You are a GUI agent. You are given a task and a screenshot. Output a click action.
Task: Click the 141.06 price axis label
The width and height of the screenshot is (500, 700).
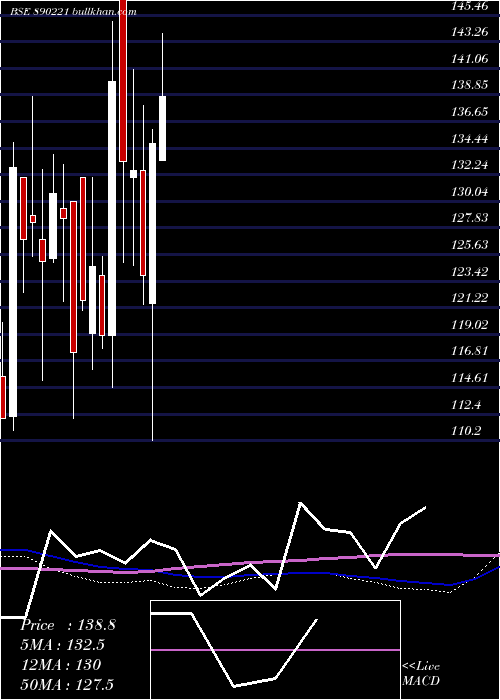tap(471, 58)
